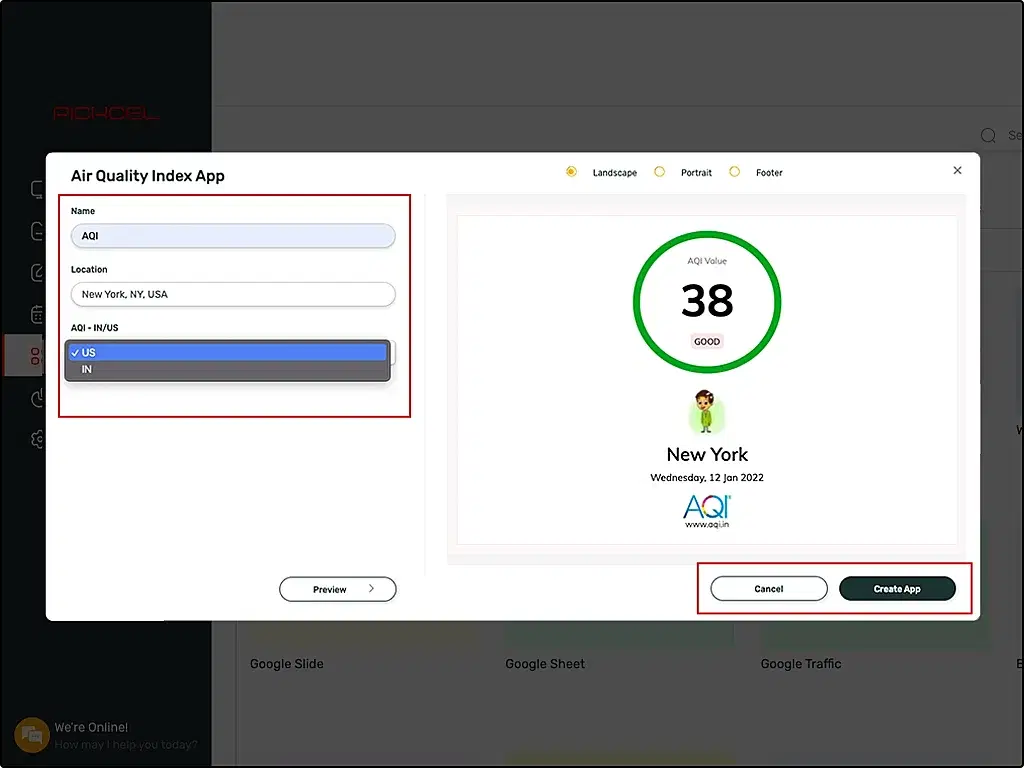Screen dimensions: 1024x768
Task: Click the search magnifier icon top right
Action: pyautogui.click(x=988, y=135)
